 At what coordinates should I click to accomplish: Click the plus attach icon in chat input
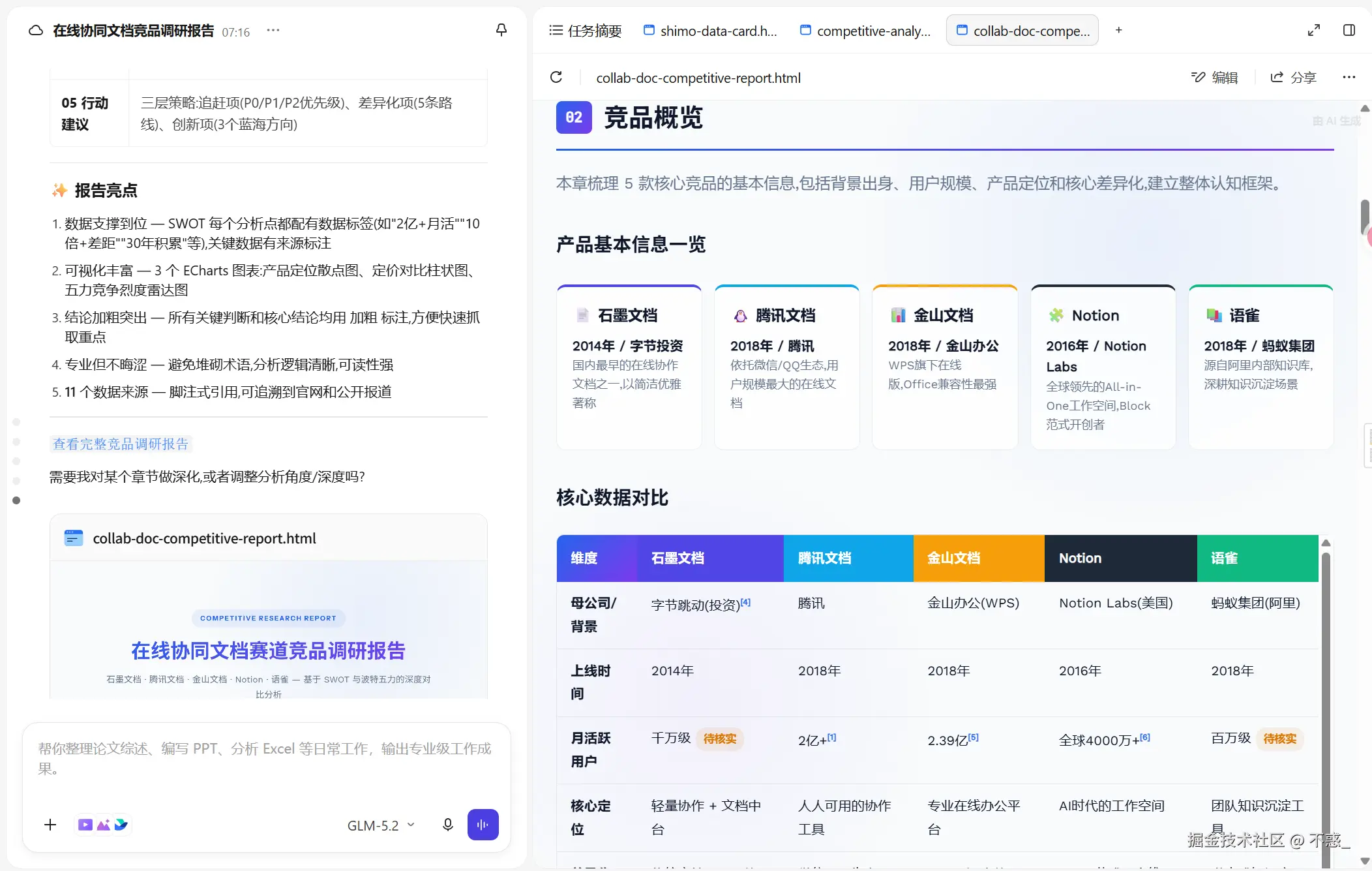[50, 825]
